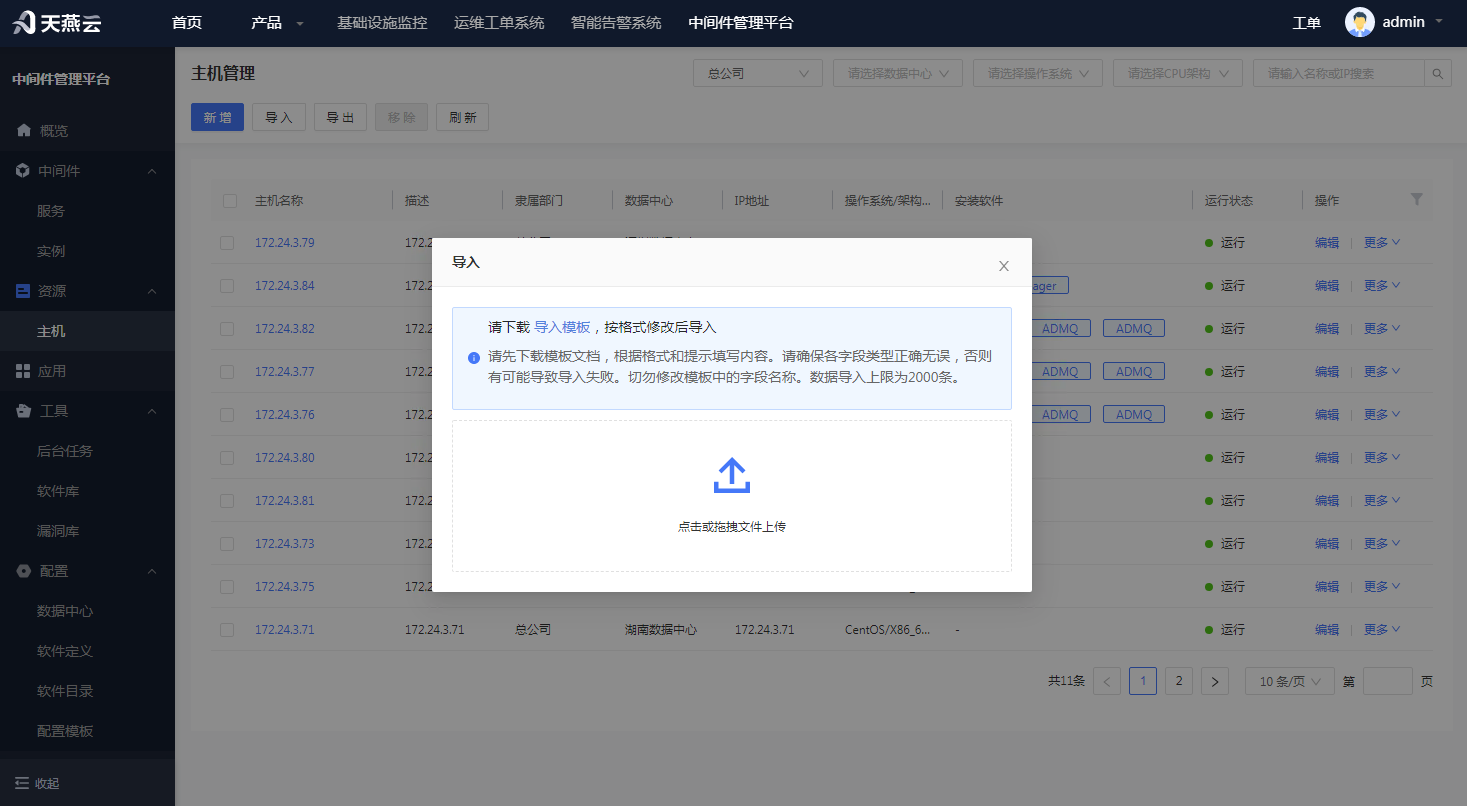Screen dimensions: 1467x806
Task: Check the row 172.24.3.80 checkbox
Action: (227, 457)
